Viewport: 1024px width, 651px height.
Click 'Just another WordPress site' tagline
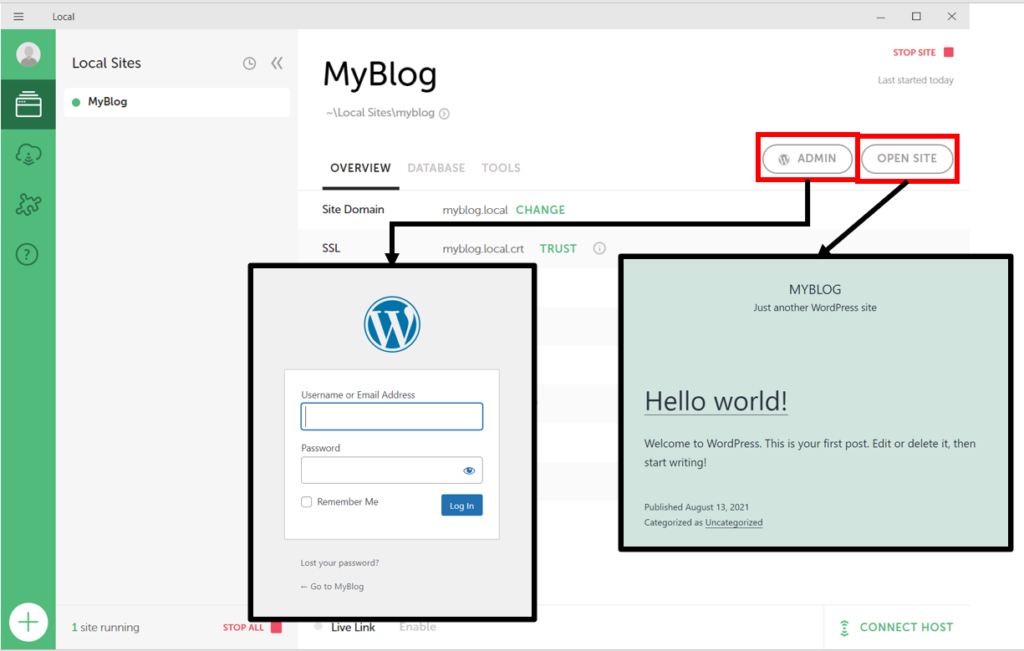pyautogui.click(x=815, y=308)
